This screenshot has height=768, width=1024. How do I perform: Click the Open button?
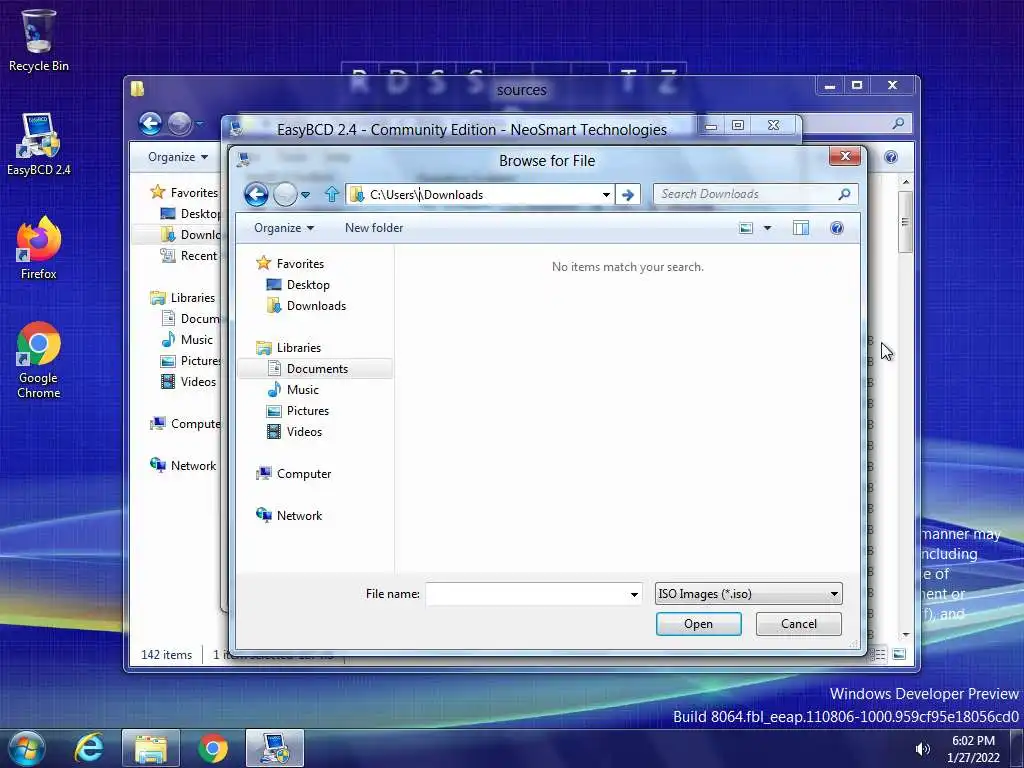point(698,624)
